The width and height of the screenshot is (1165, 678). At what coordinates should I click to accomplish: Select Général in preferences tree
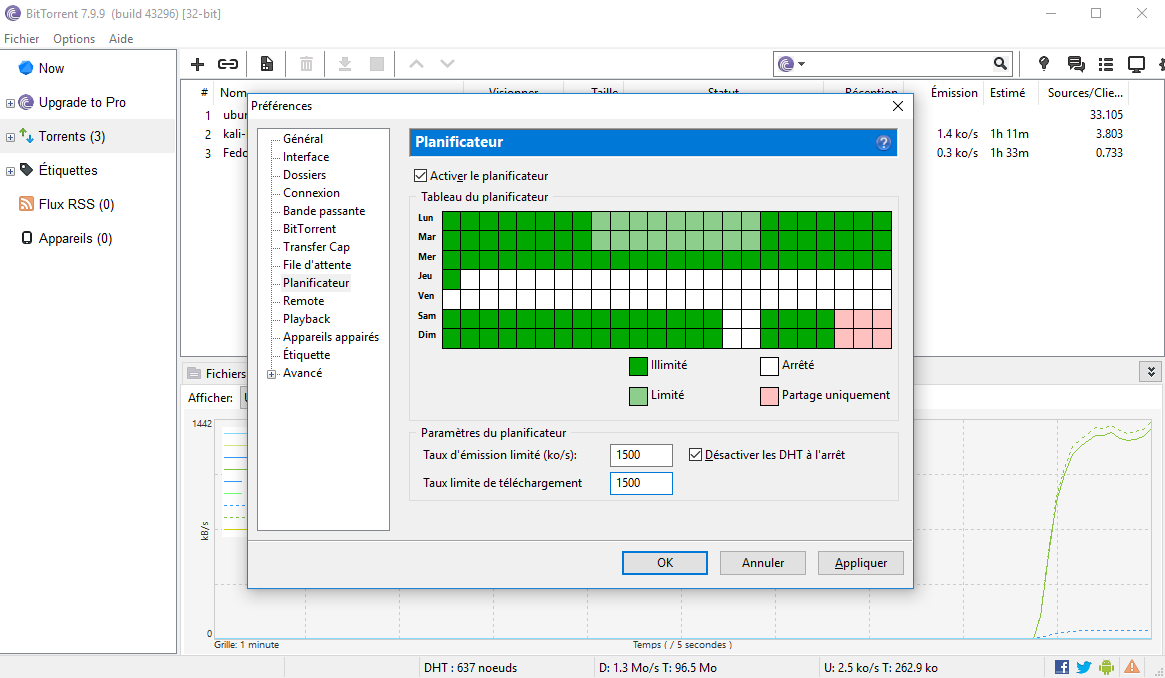coord(303,139)
